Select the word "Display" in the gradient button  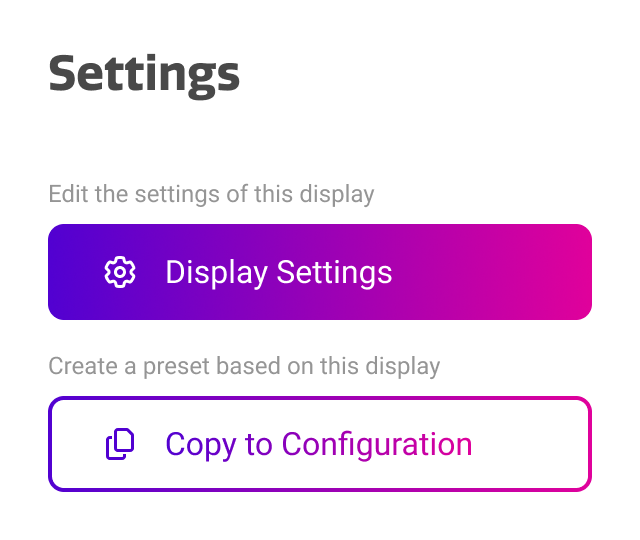coord(216,272)
